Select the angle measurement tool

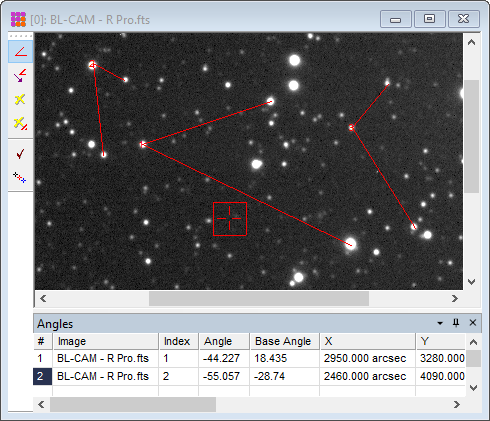[x=20, y=52]
